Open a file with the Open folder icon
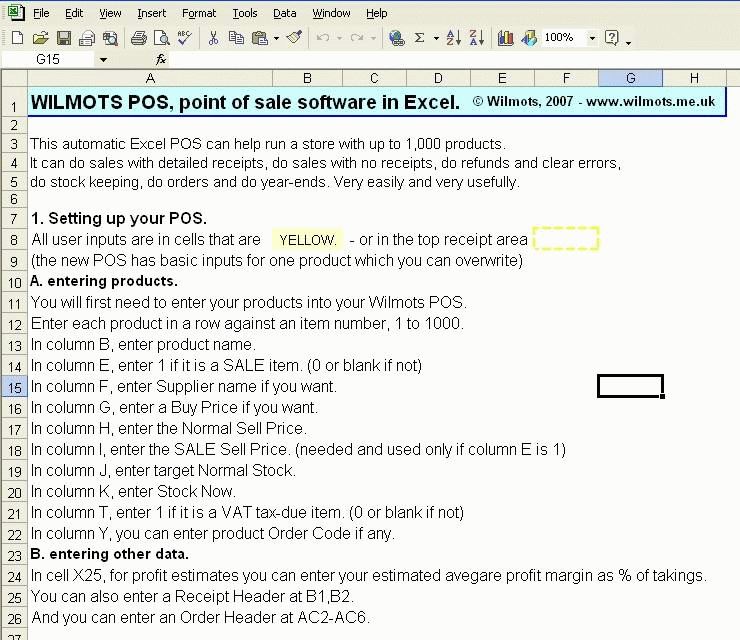 pos(41,37)
